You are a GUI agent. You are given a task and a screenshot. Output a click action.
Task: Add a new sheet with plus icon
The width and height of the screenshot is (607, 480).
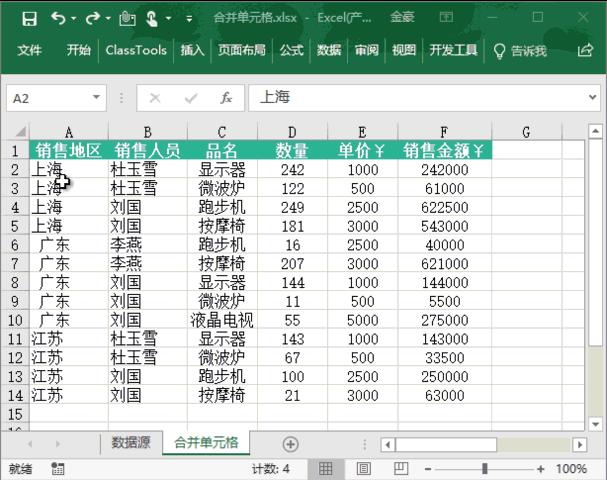coord(290,444)
